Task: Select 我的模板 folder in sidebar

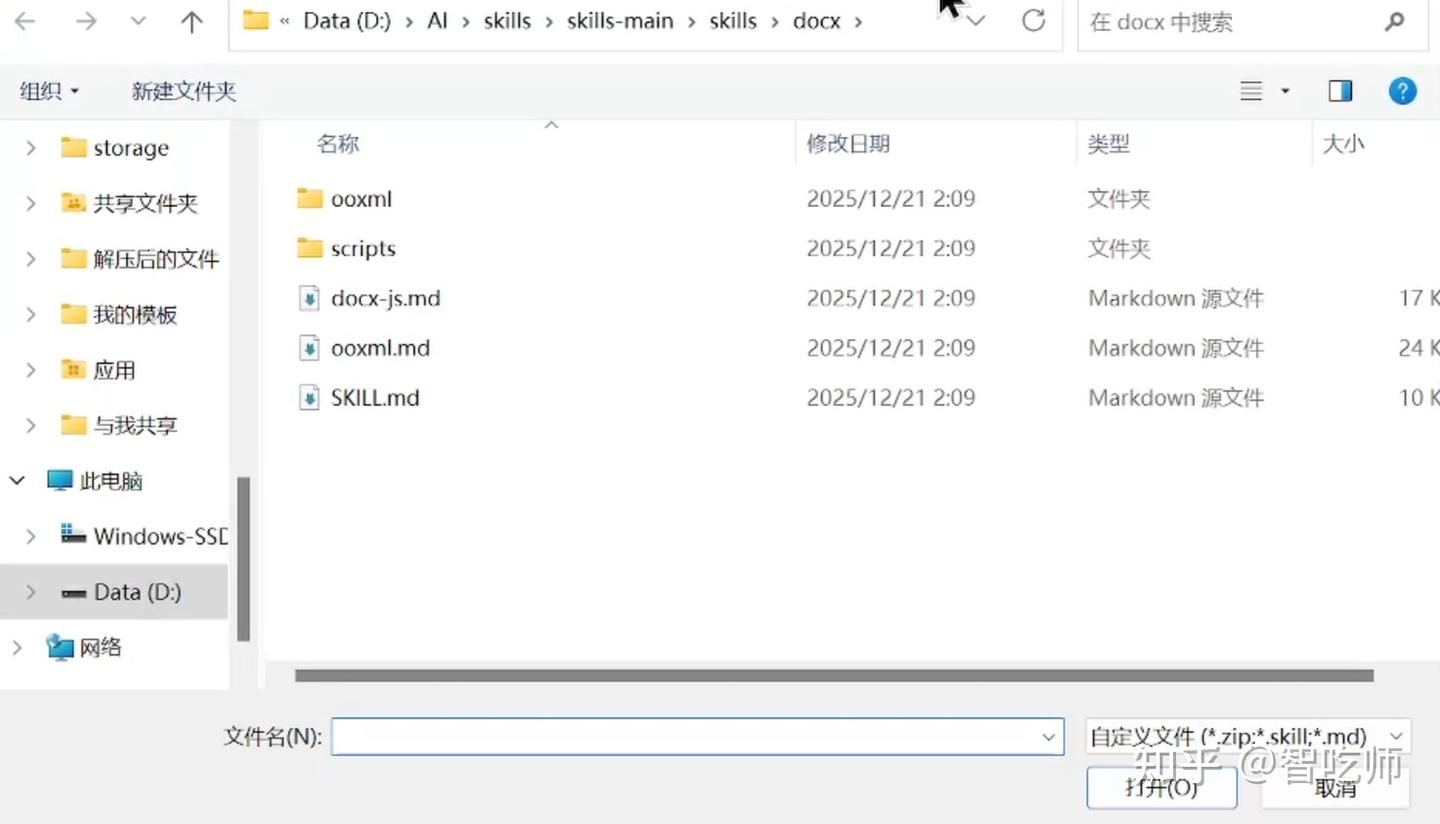Action: [x=118, y=315]
